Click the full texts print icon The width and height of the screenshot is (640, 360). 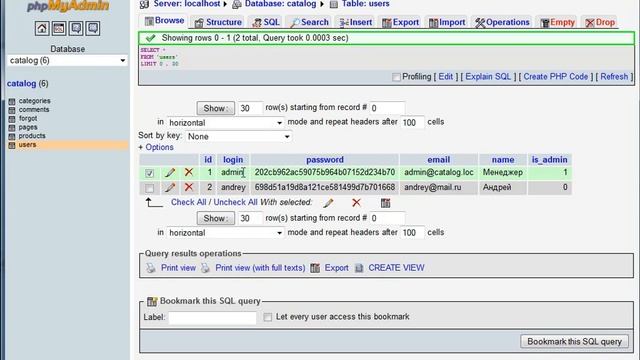pyautogui.click(x=205, y=268)
